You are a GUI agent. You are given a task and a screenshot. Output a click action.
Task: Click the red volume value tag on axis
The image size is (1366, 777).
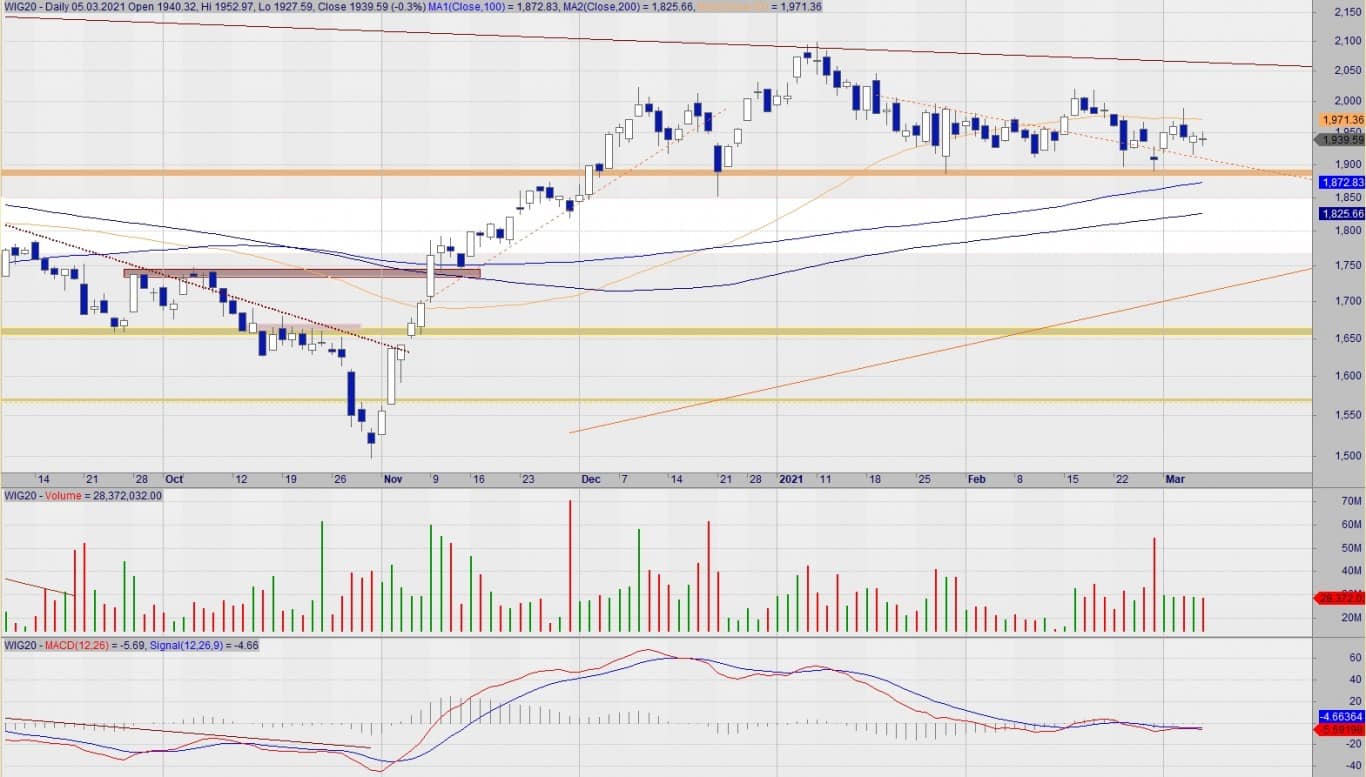[1341, 598]
